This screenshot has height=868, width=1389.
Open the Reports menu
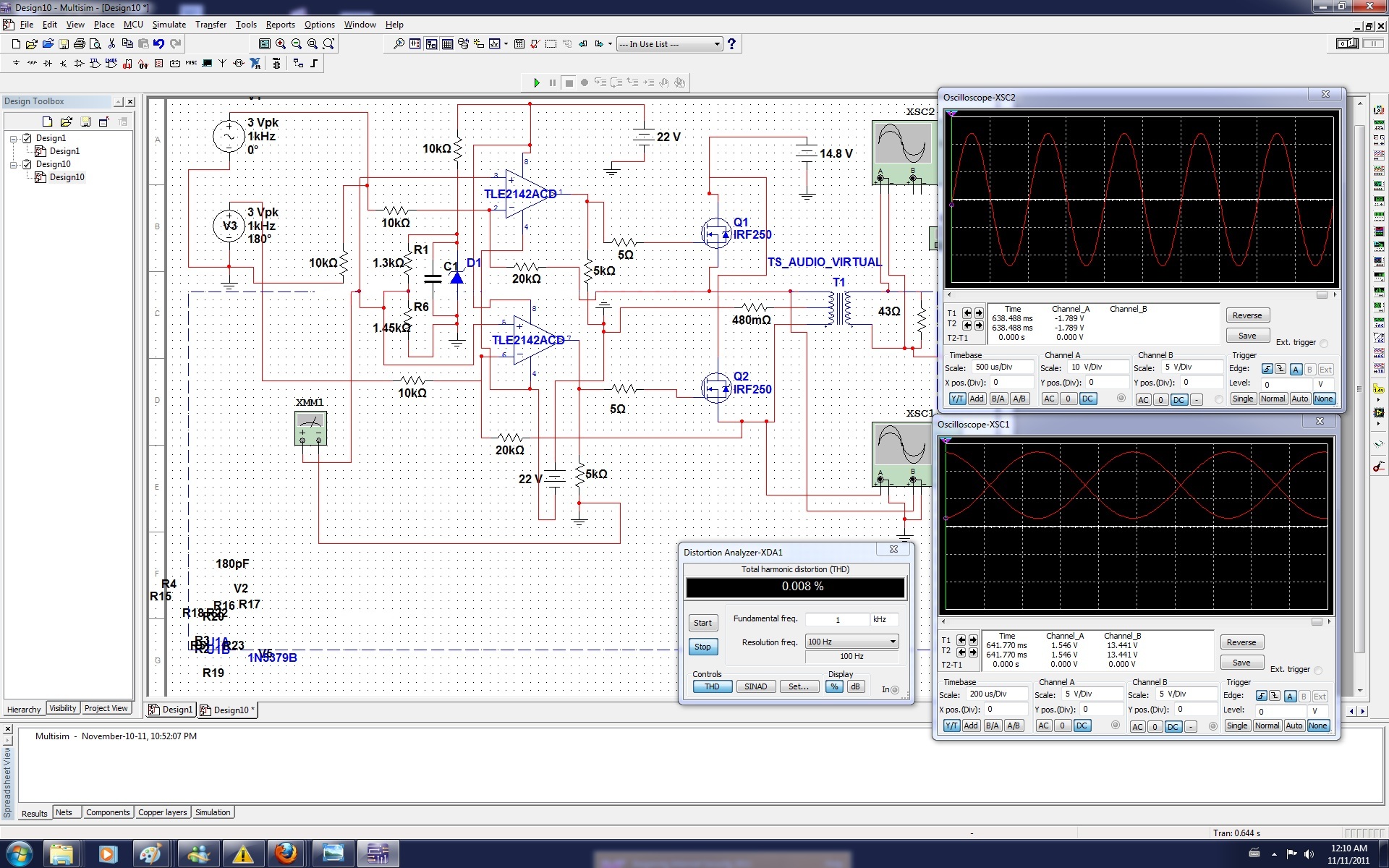(280, 25)
